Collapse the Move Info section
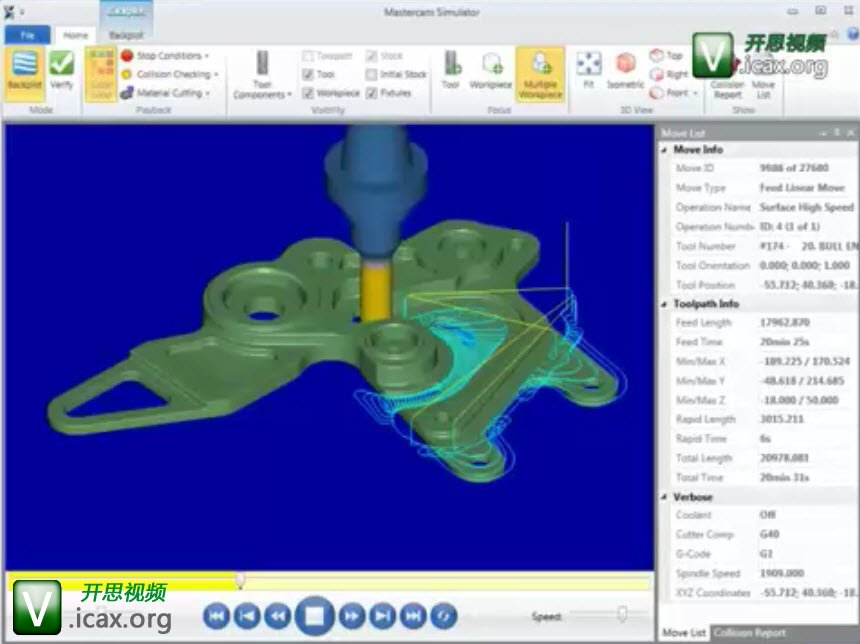This screenshot has height=644, width=860. (x=664, y=150)
